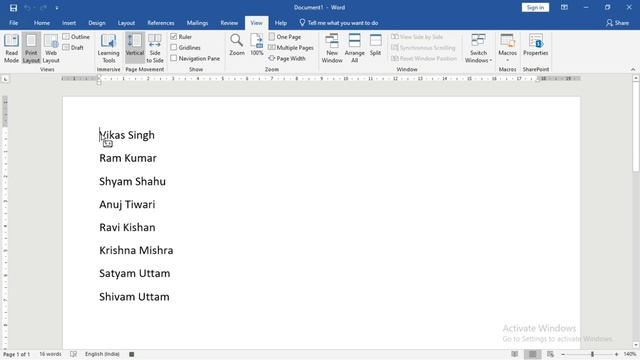The width and height of the screenshot is (640, 360).
Task: Switch to Read Mode view
Action: (x=11, y=48)
